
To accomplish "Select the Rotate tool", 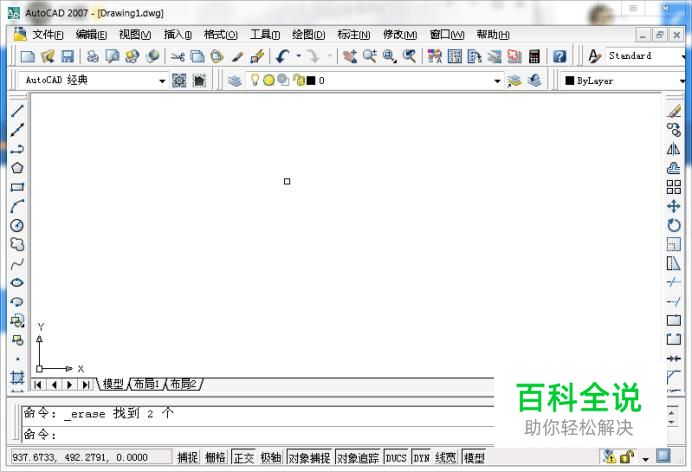I will (x=673, y=225).
